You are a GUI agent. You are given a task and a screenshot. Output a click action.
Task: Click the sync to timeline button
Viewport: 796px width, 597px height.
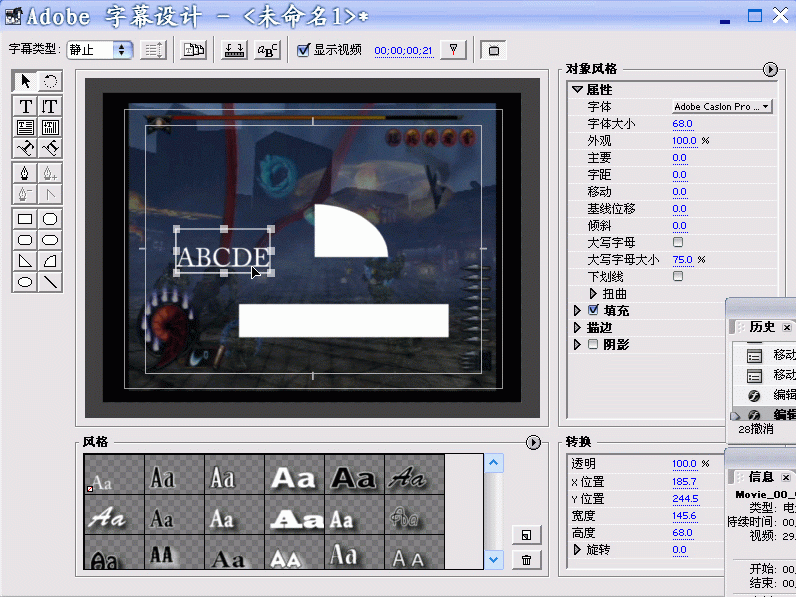coord(453,50)
